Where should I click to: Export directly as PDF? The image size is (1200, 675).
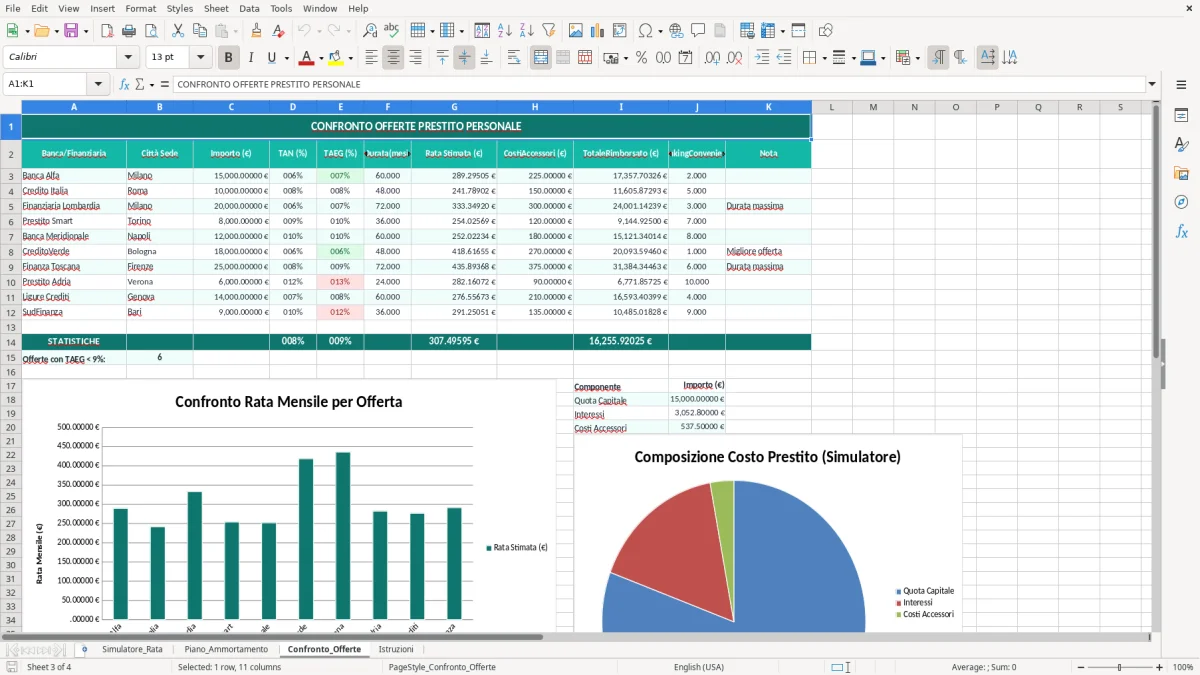[x=106, y=31]
